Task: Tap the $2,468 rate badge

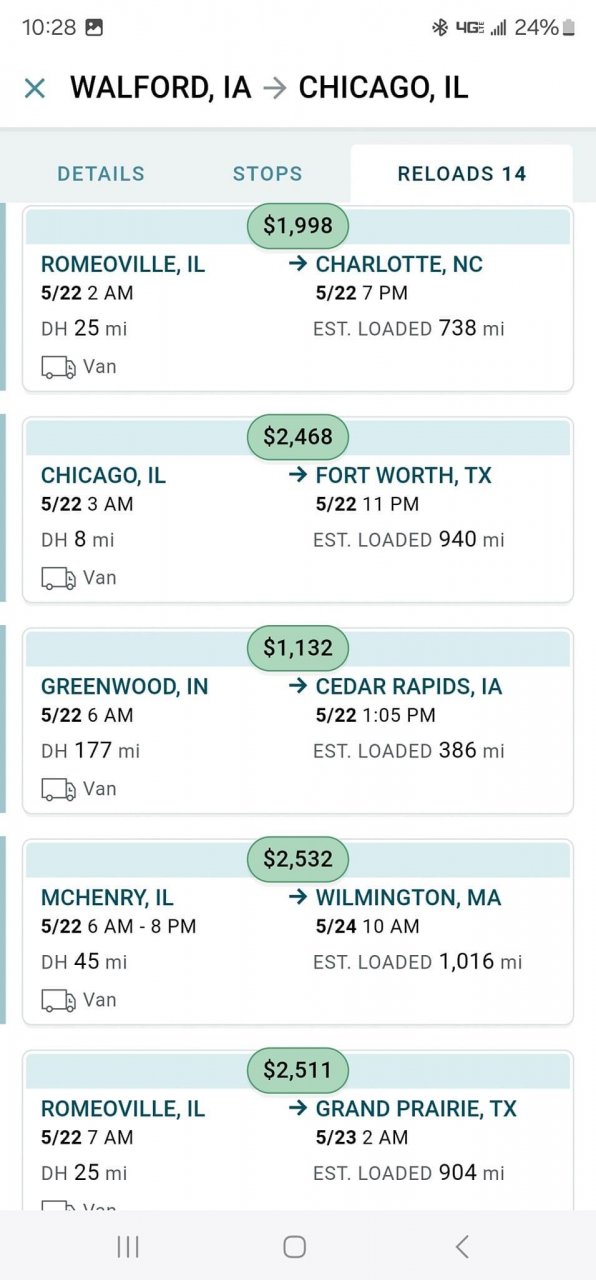Action: (298, 437)
